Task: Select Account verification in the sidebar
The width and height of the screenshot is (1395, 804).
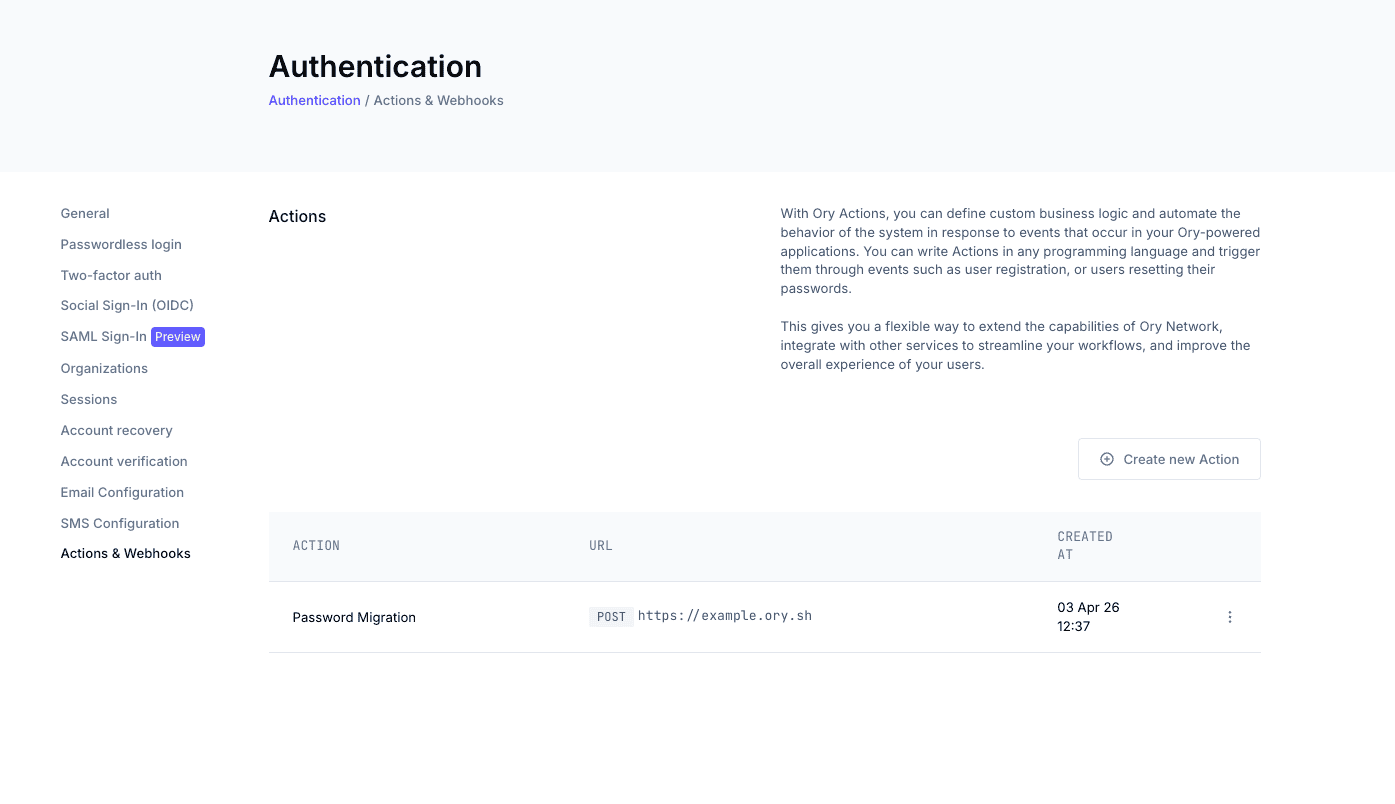Action: coord(123,461)
